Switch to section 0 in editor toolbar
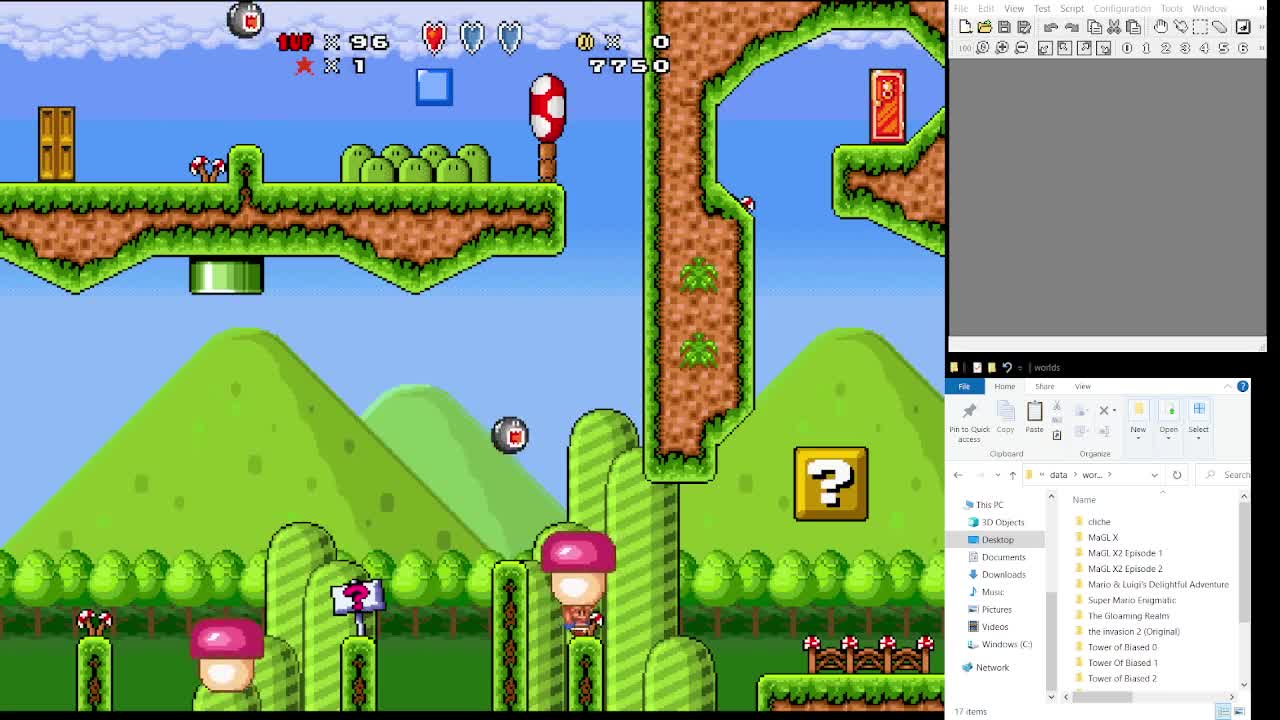The image size is (1280, 720). [1127, 47]
